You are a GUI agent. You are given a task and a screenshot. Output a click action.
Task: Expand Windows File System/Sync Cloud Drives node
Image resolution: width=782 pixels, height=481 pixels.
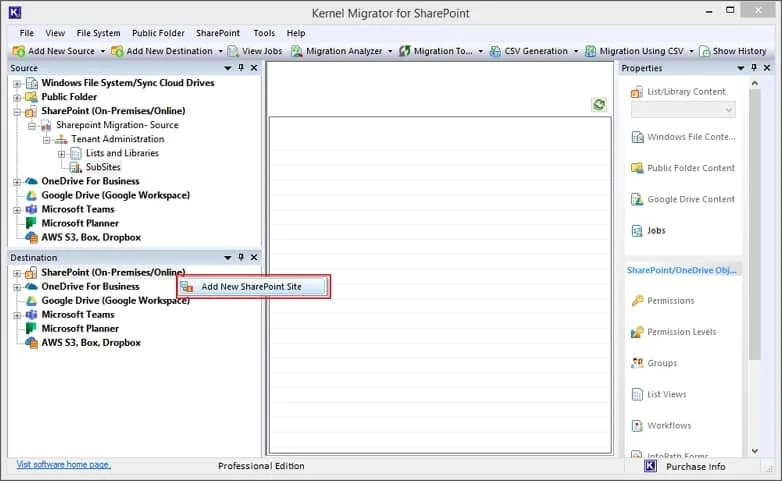[x=17, y=83]
